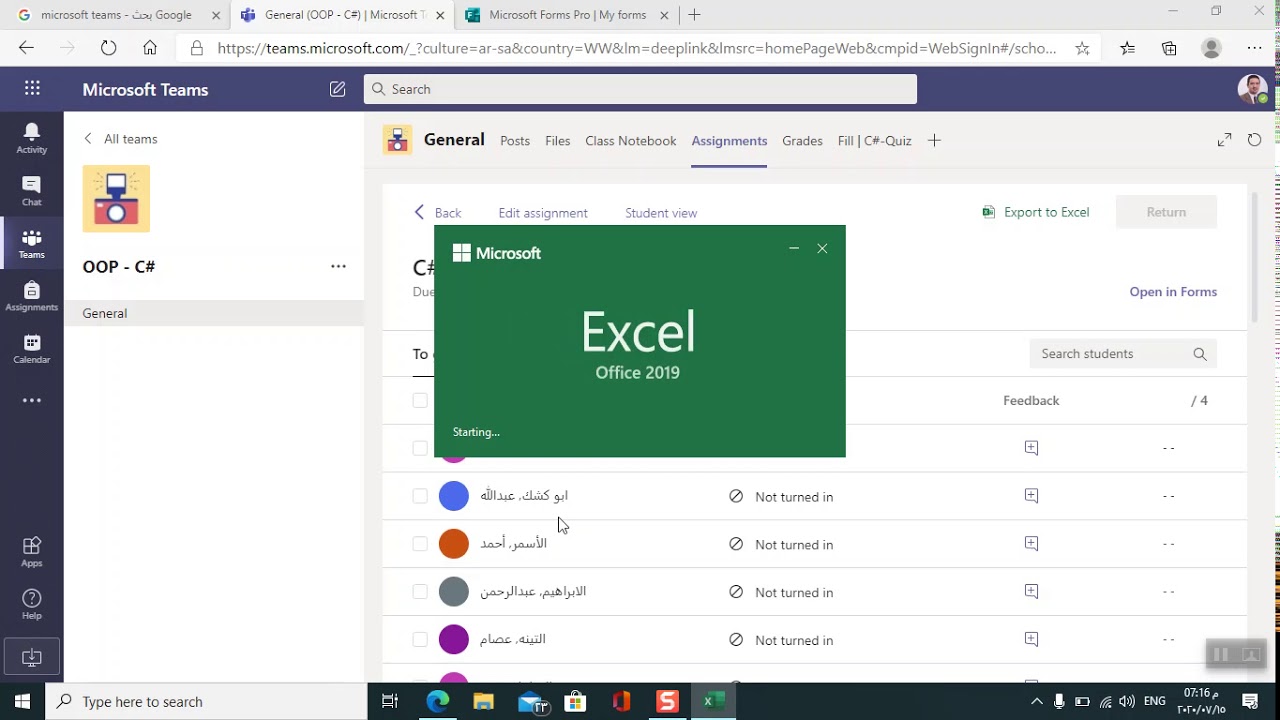Open Chat in the Teams sidebar
This screenshot has width=1280, height=720.
pyautogui.click(x=31, y=191)
